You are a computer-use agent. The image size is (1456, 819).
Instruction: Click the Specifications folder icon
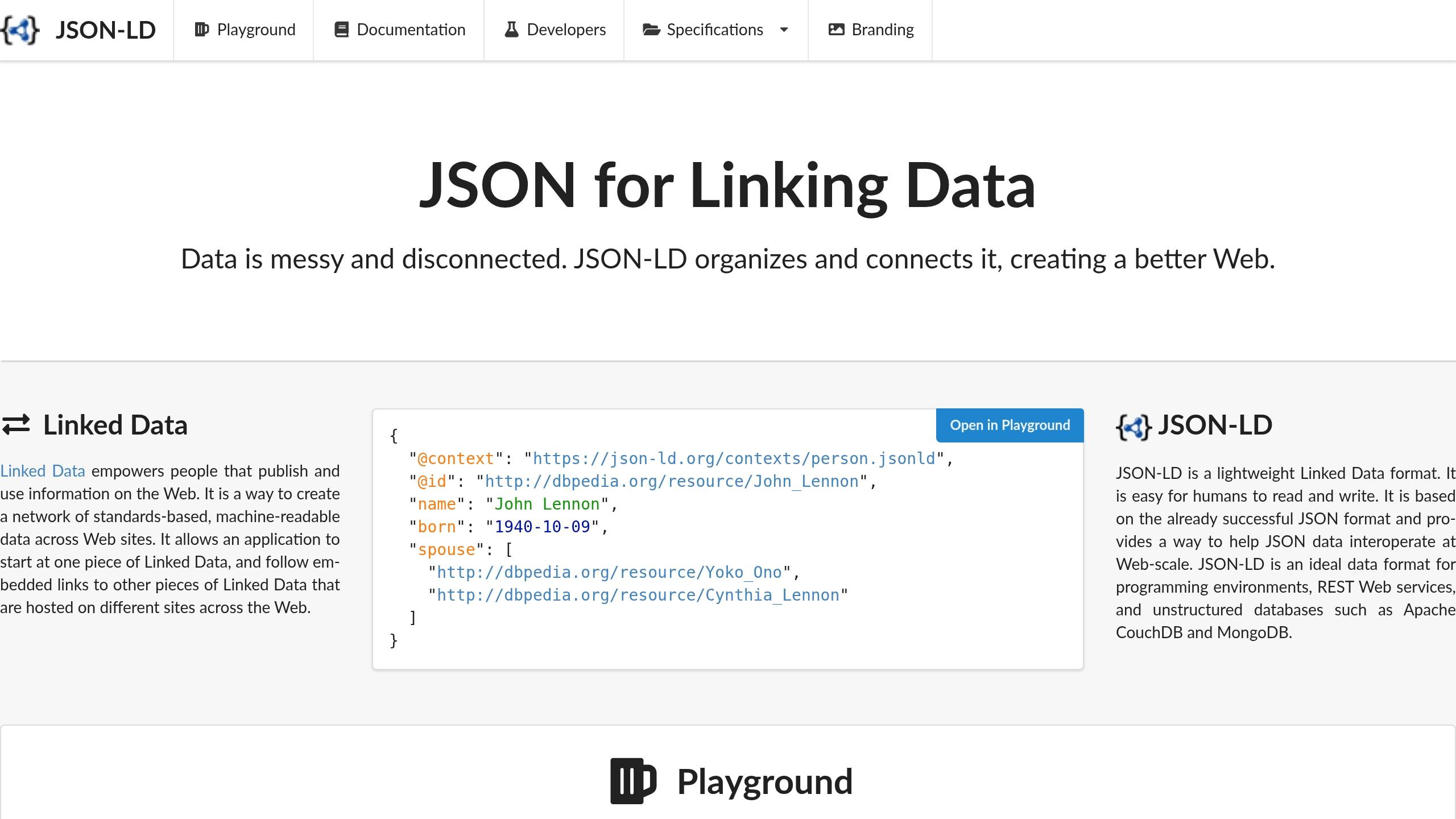(x=651, y=30)
